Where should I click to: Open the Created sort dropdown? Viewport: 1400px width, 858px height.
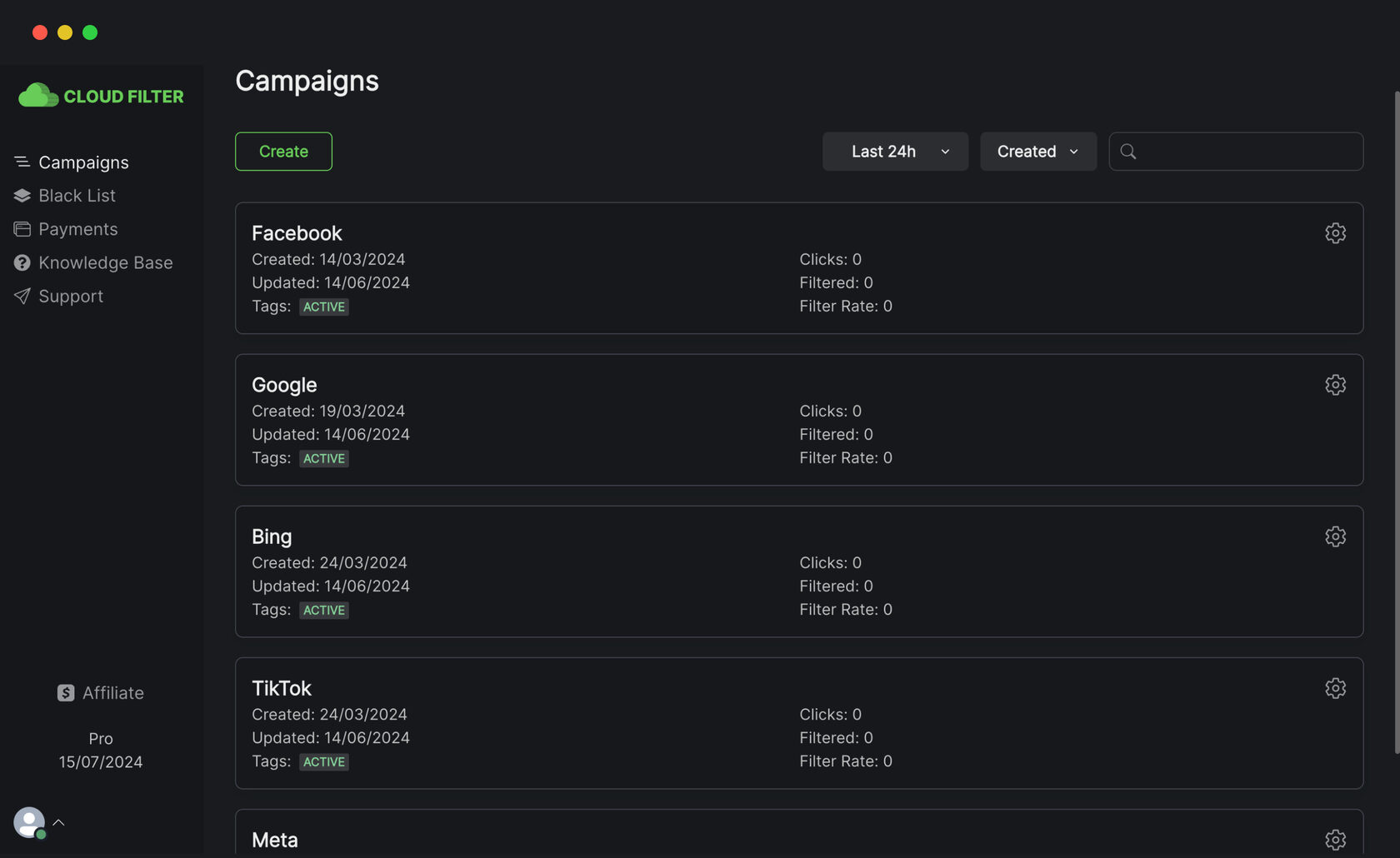tap(1037, 152)
